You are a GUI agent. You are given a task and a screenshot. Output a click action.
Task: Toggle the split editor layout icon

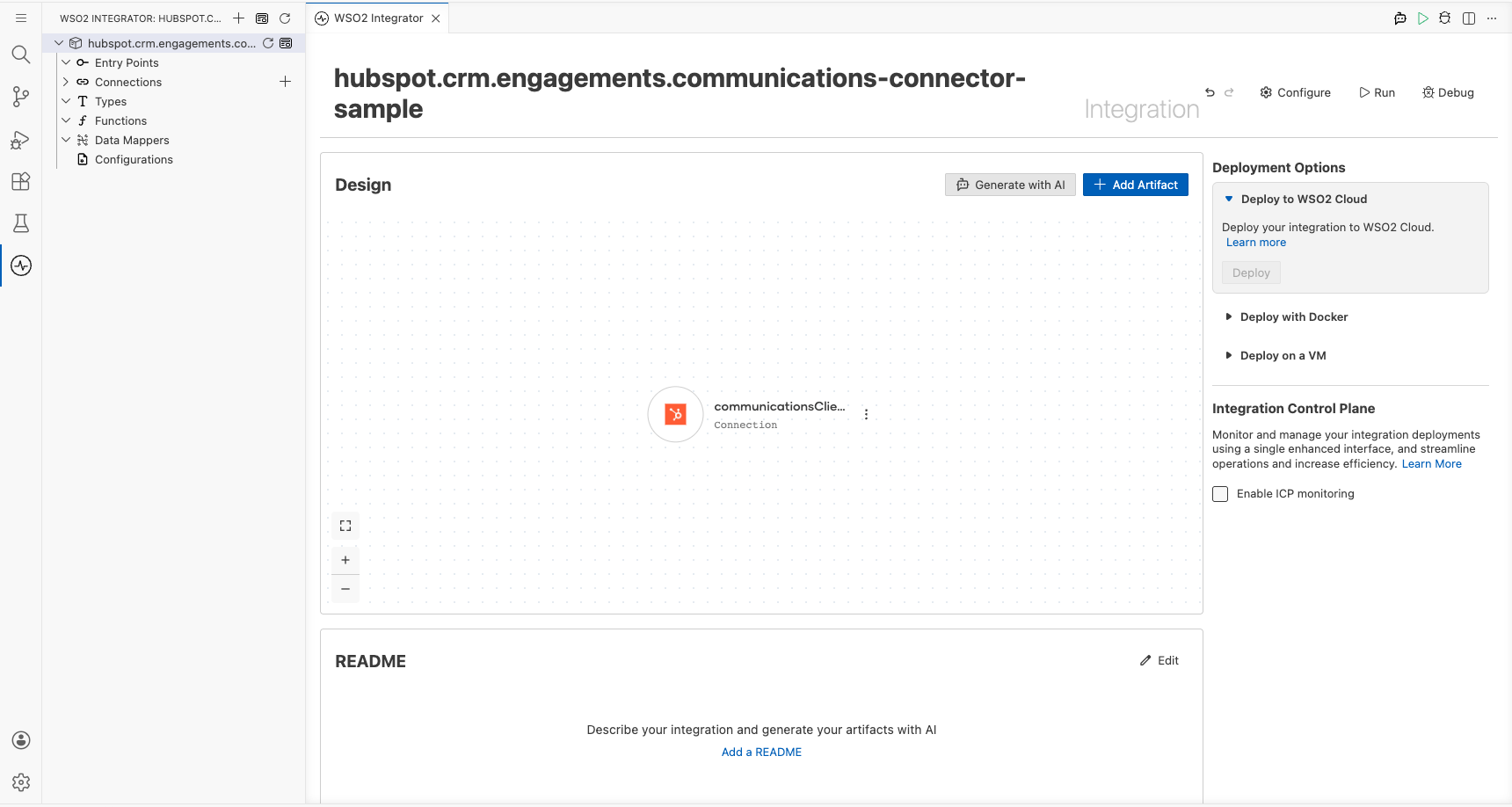[x=1469, y=18]
